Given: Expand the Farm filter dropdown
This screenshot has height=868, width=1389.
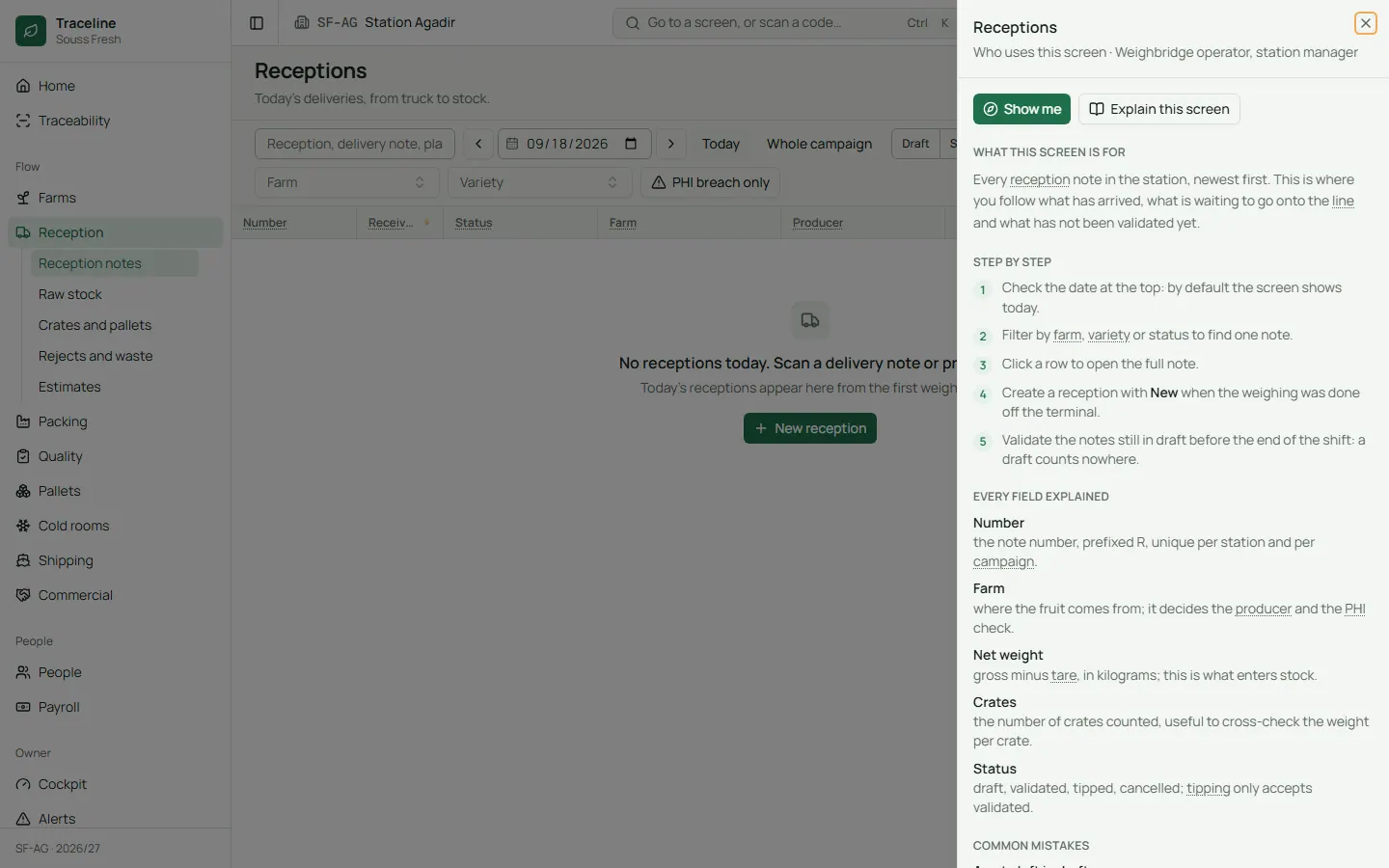Looking at the screenshot, I should point(347,182).
